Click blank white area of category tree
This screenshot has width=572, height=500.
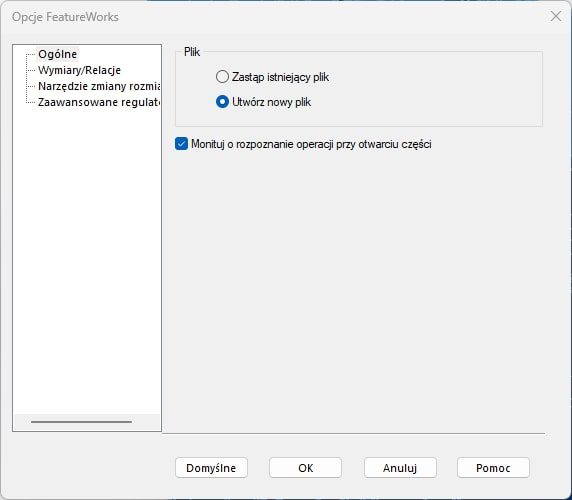pos(87,255)
